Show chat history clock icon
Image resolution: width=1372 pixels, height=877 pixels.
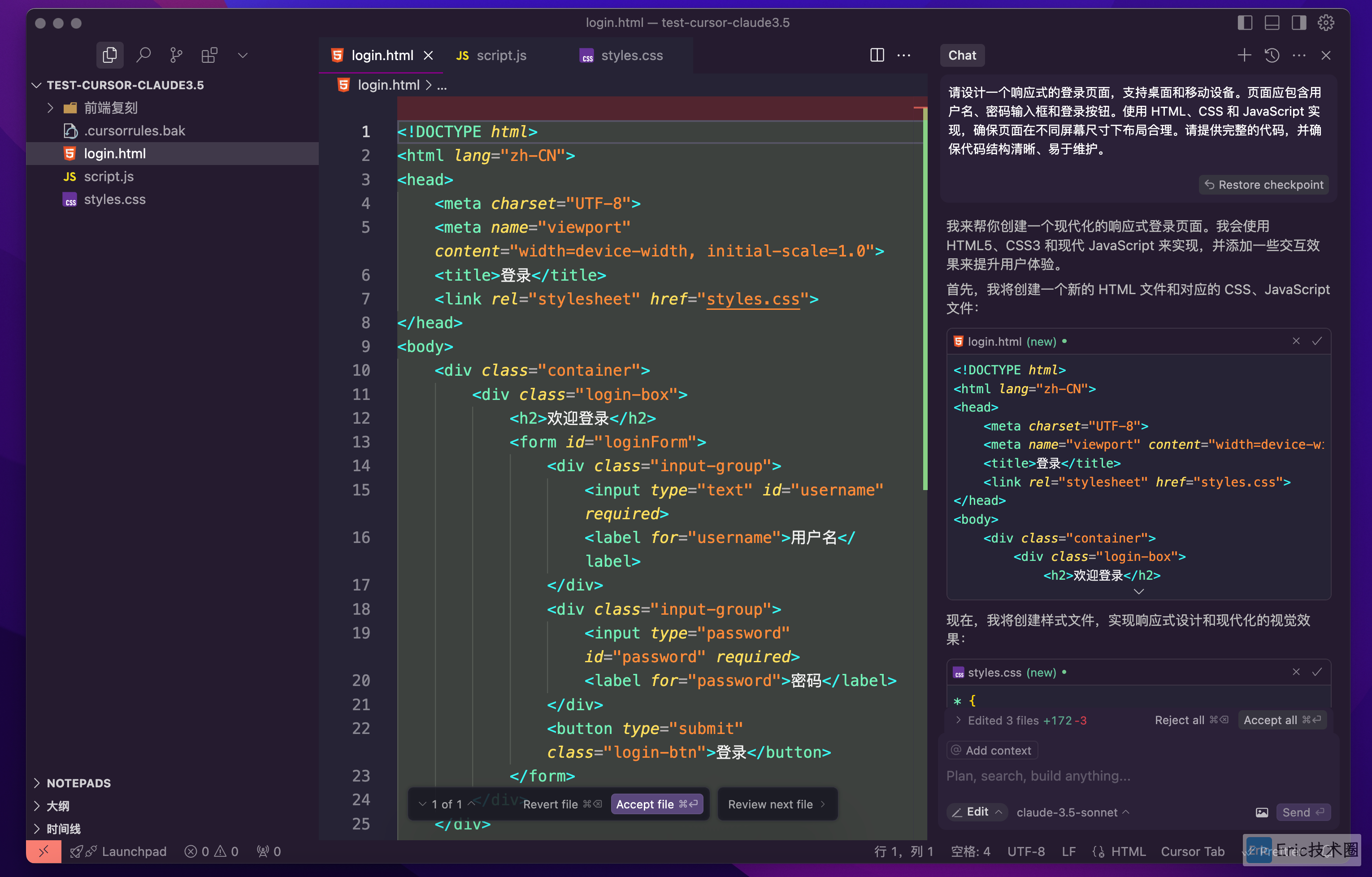(1272, 55)
